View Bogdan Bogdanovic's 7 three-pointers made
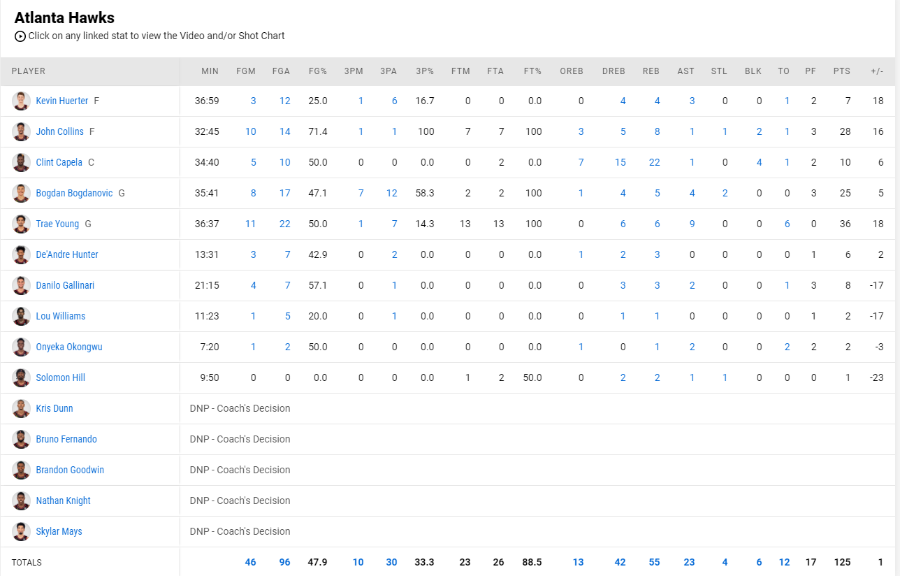The image size is (900, 576). 360,193
